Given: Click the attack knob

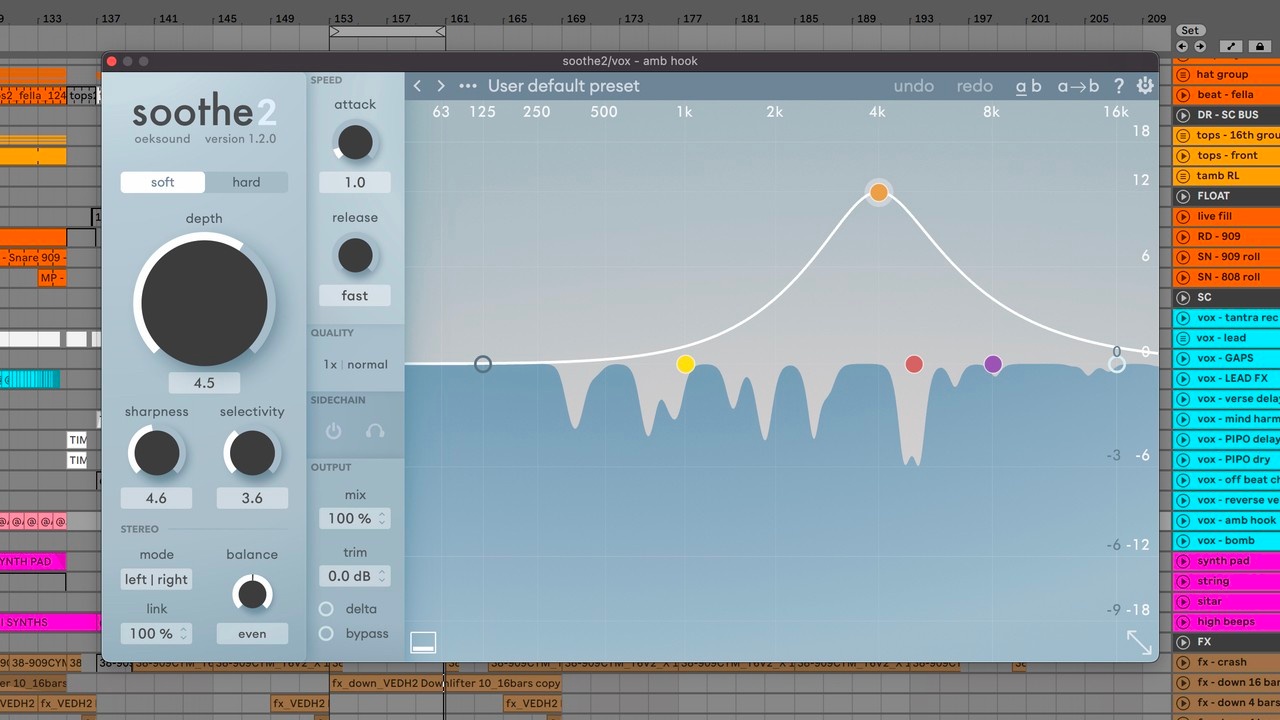Looking at the screenshot, I should pos(355,143).
